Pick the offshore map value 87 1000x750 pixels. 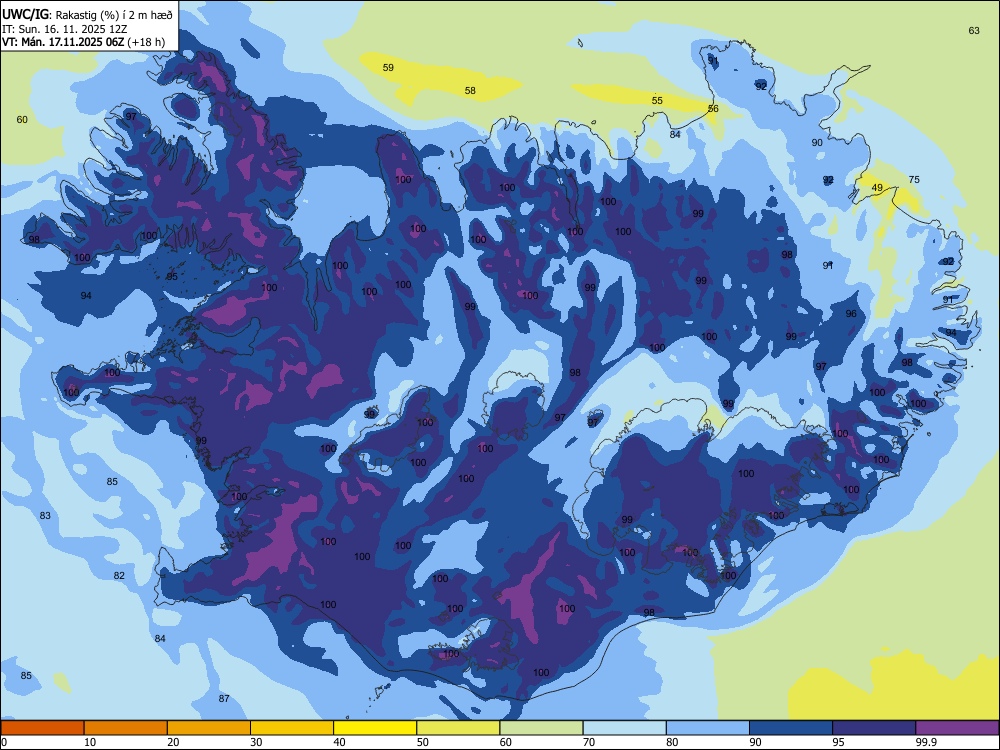coord(224,698)
